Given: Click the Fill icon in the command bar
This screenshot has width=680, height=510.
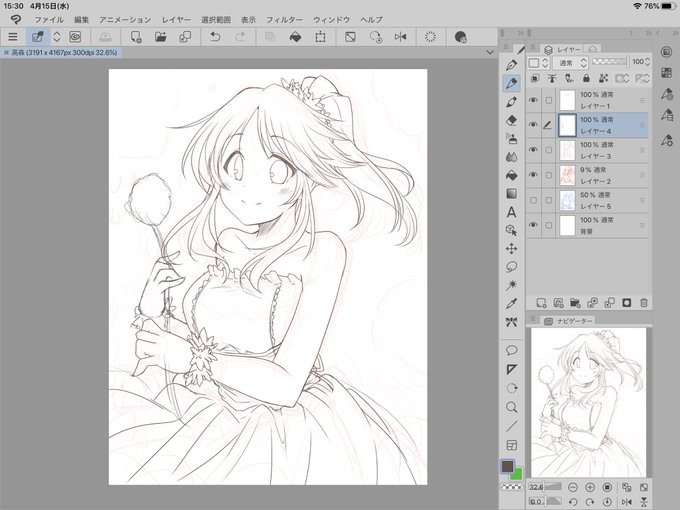Looking at the screenshot, I should tap(295, 37).
